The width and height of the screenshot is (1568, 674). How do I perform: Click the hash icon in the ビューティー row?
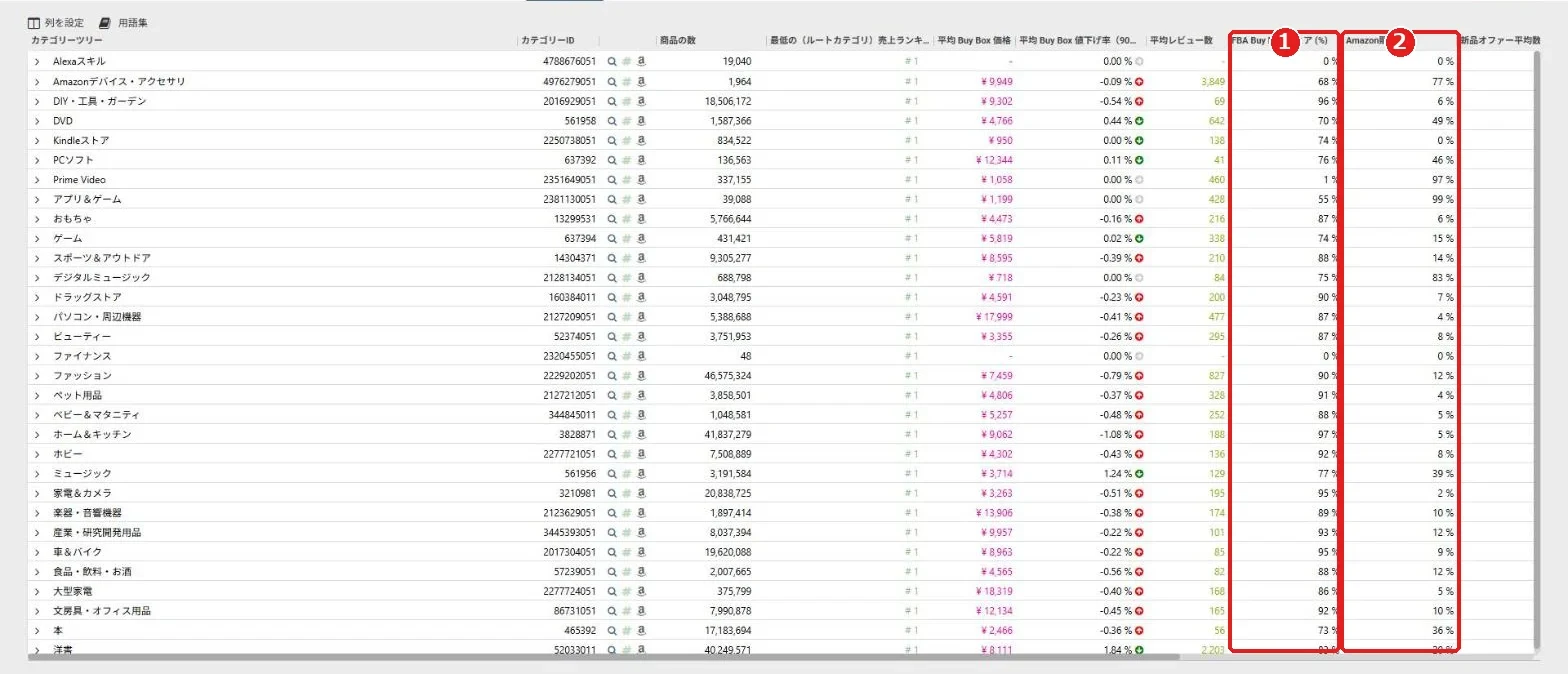(627, 336)
